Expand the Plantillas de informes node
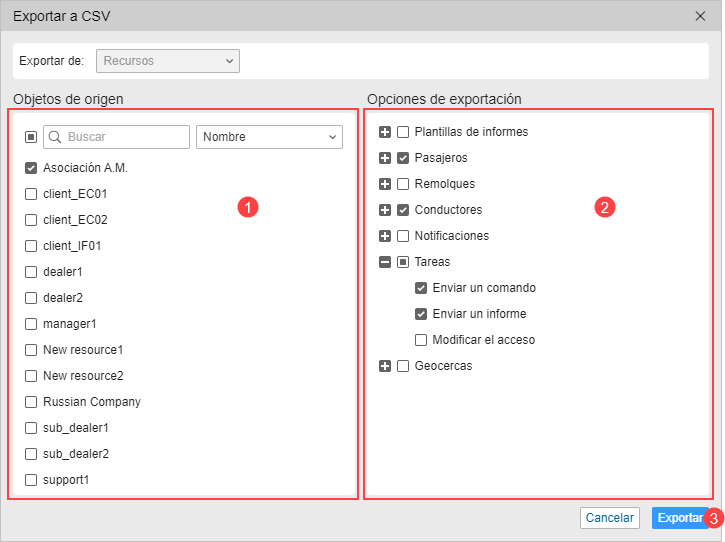 point(385,132)
